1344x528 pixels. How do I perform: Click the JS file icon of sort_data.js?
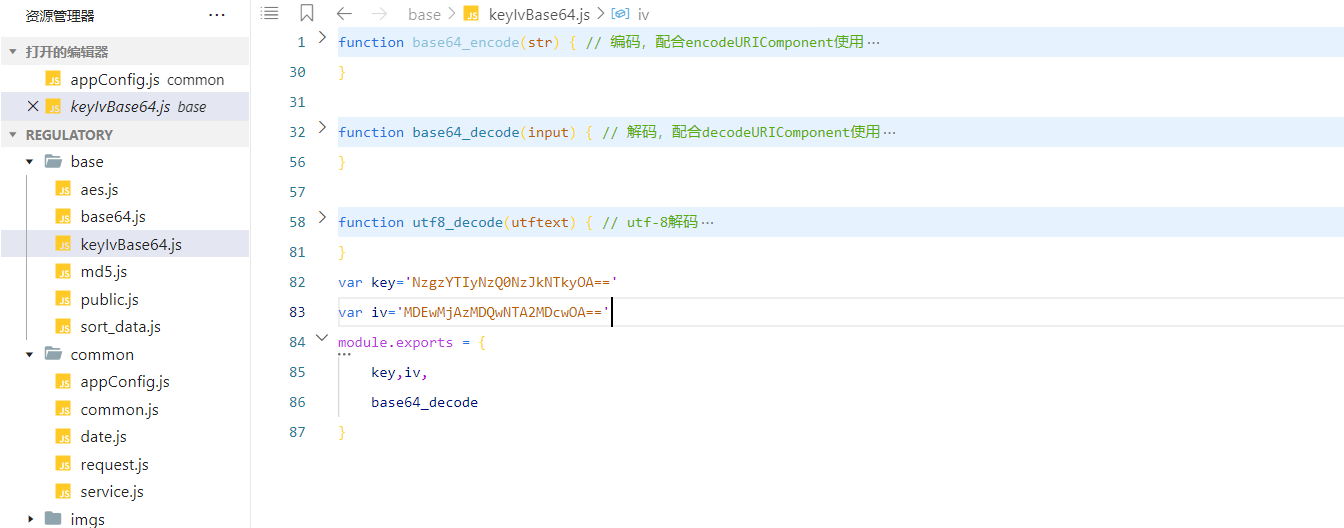(64, 326)
